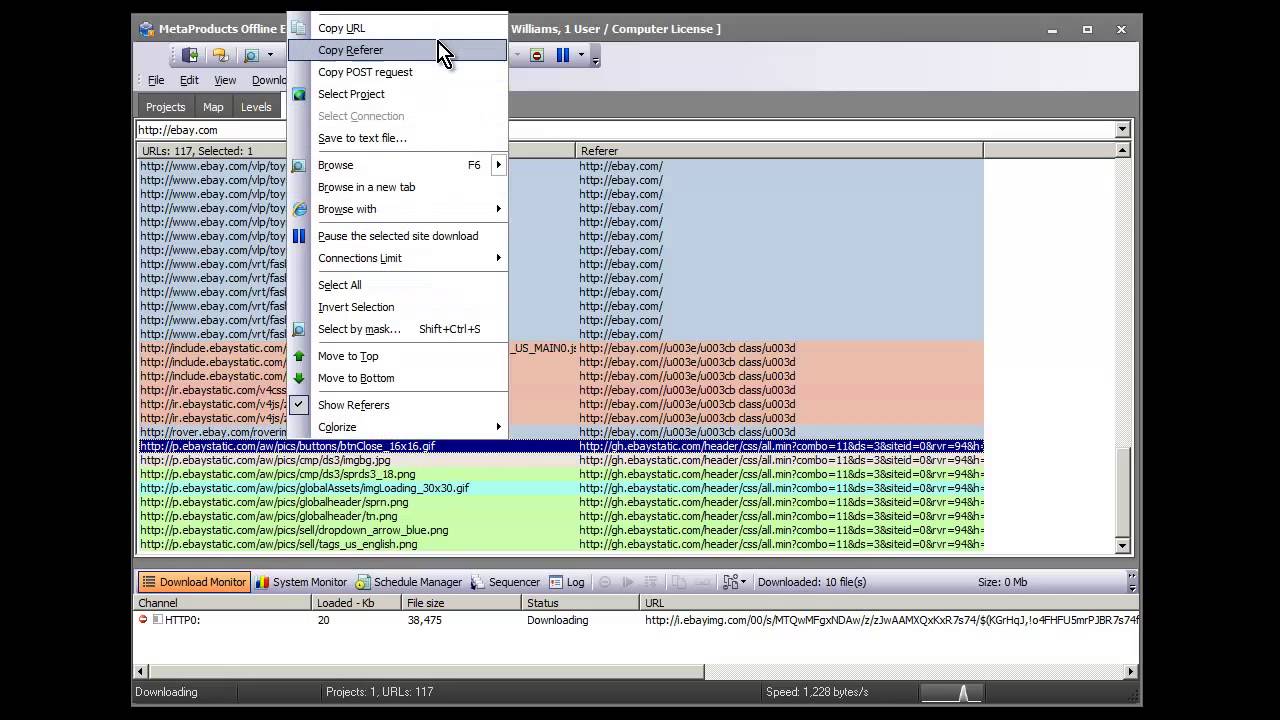Toggle the Show Referers checkmark
The height and width of the screenshot is (720, 1280).
coord(299,405)
